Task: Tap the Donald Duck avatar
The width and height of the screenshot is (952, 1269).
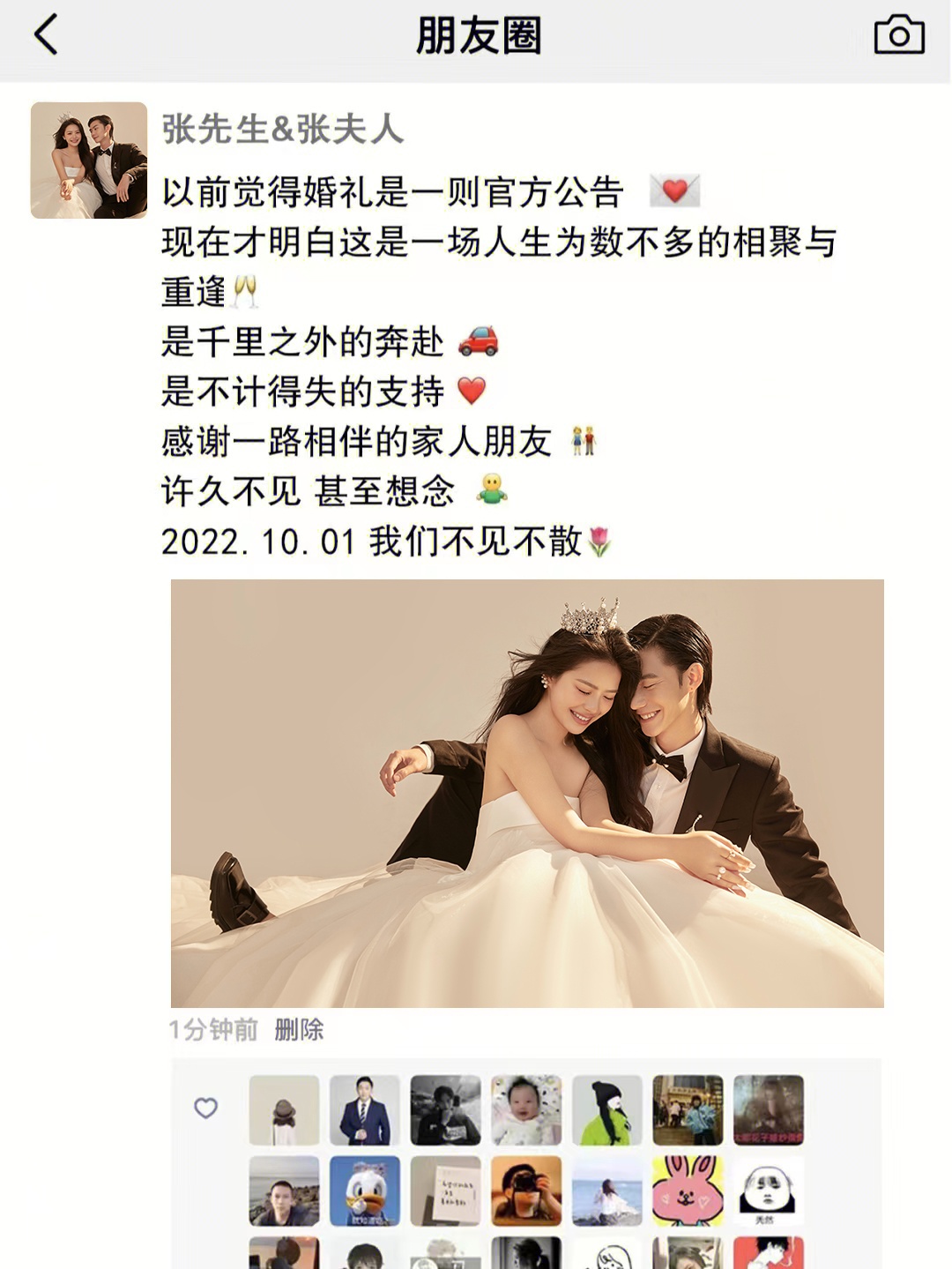Action: [x=365, y=1191]
